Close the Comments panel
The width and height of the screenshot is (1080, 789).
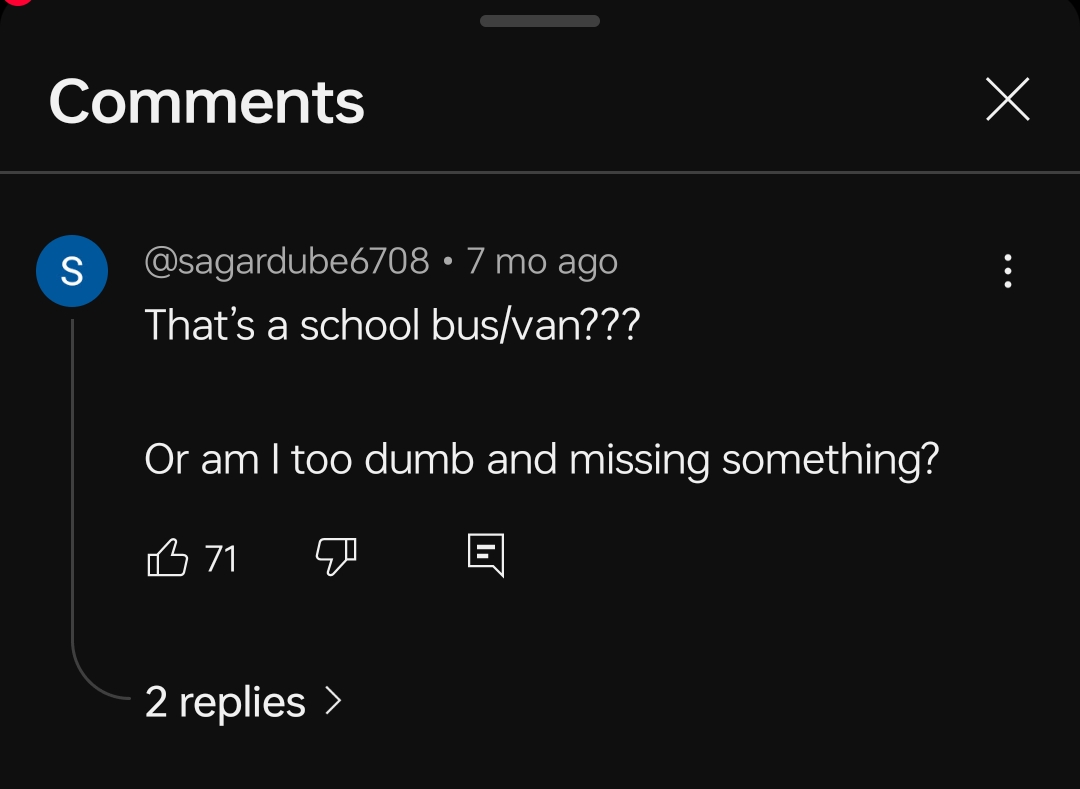(x=1007, y=100)
